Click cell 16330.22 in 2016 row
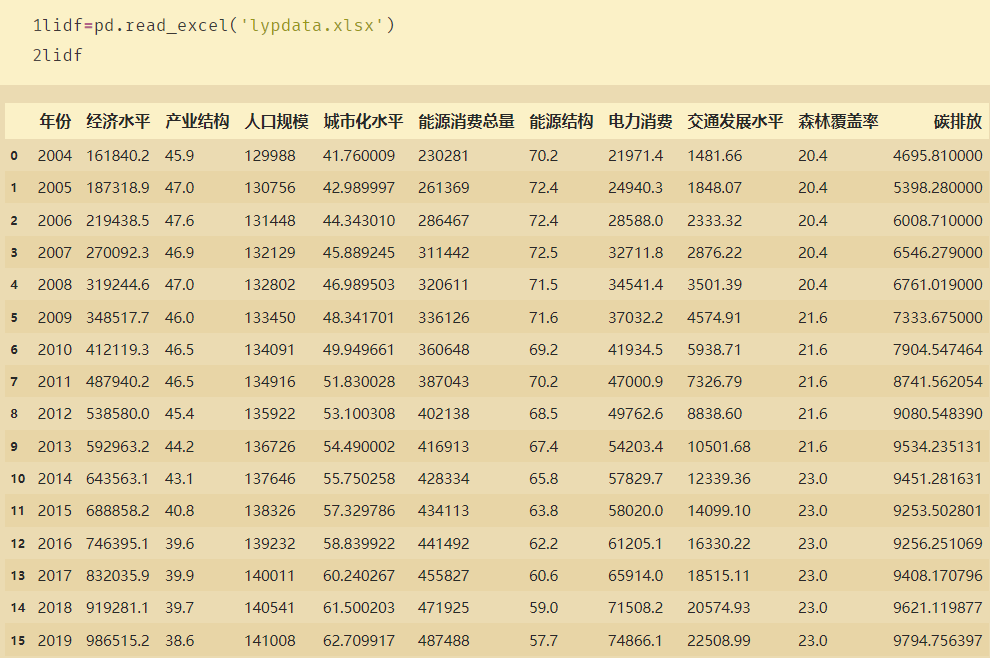Screen dimensions: 990x658 point(719,544)
